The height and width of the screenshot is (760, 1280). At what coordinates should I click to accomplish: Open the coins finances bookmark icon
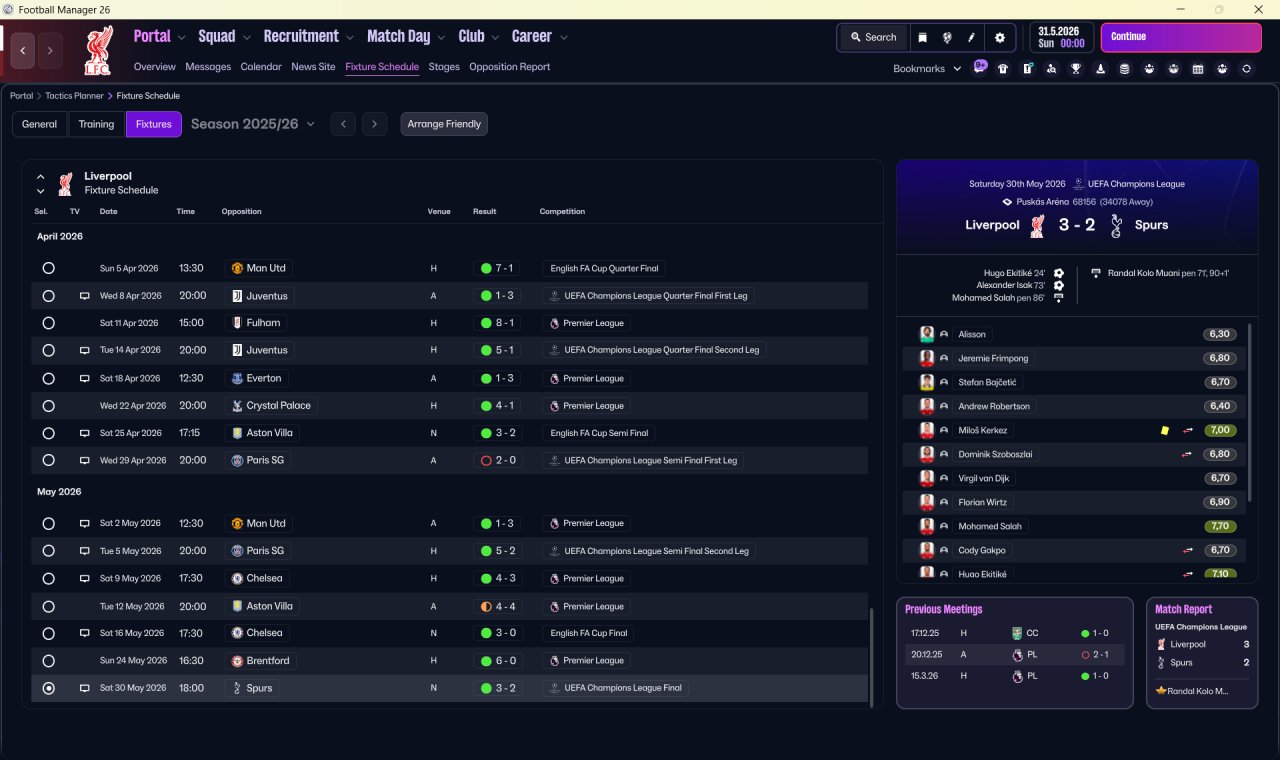point(1124,69)
